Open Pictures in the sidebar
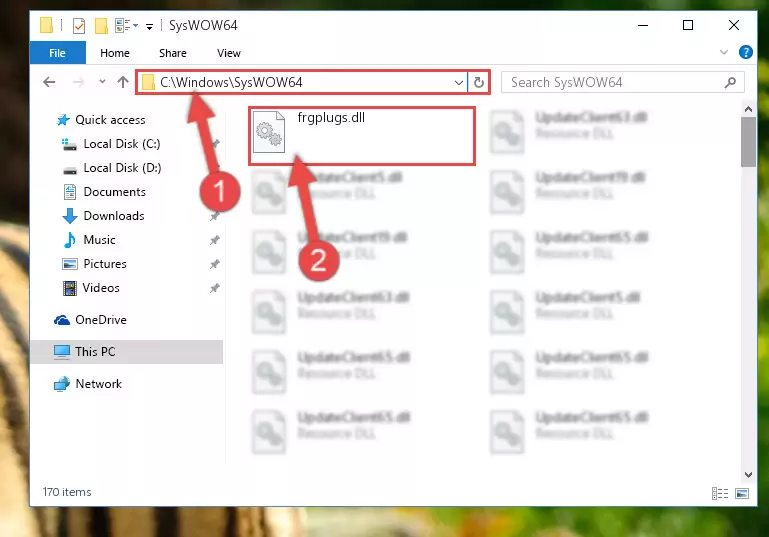This screenshot has width=769, height=537. click(x=104, y=264)
